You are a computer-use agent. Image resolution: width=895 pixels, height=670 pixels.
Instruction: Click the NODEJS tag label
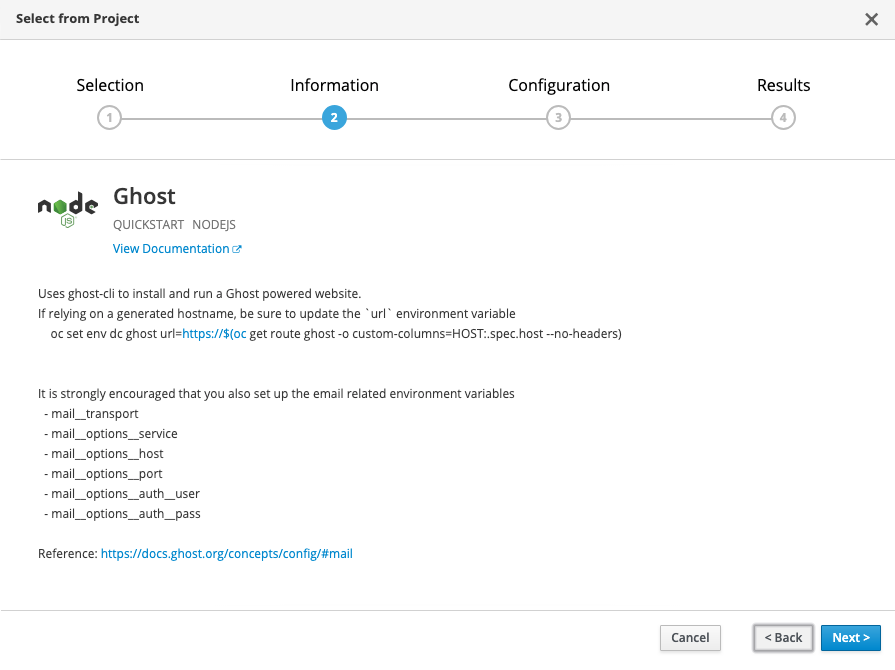click(213, 224)
